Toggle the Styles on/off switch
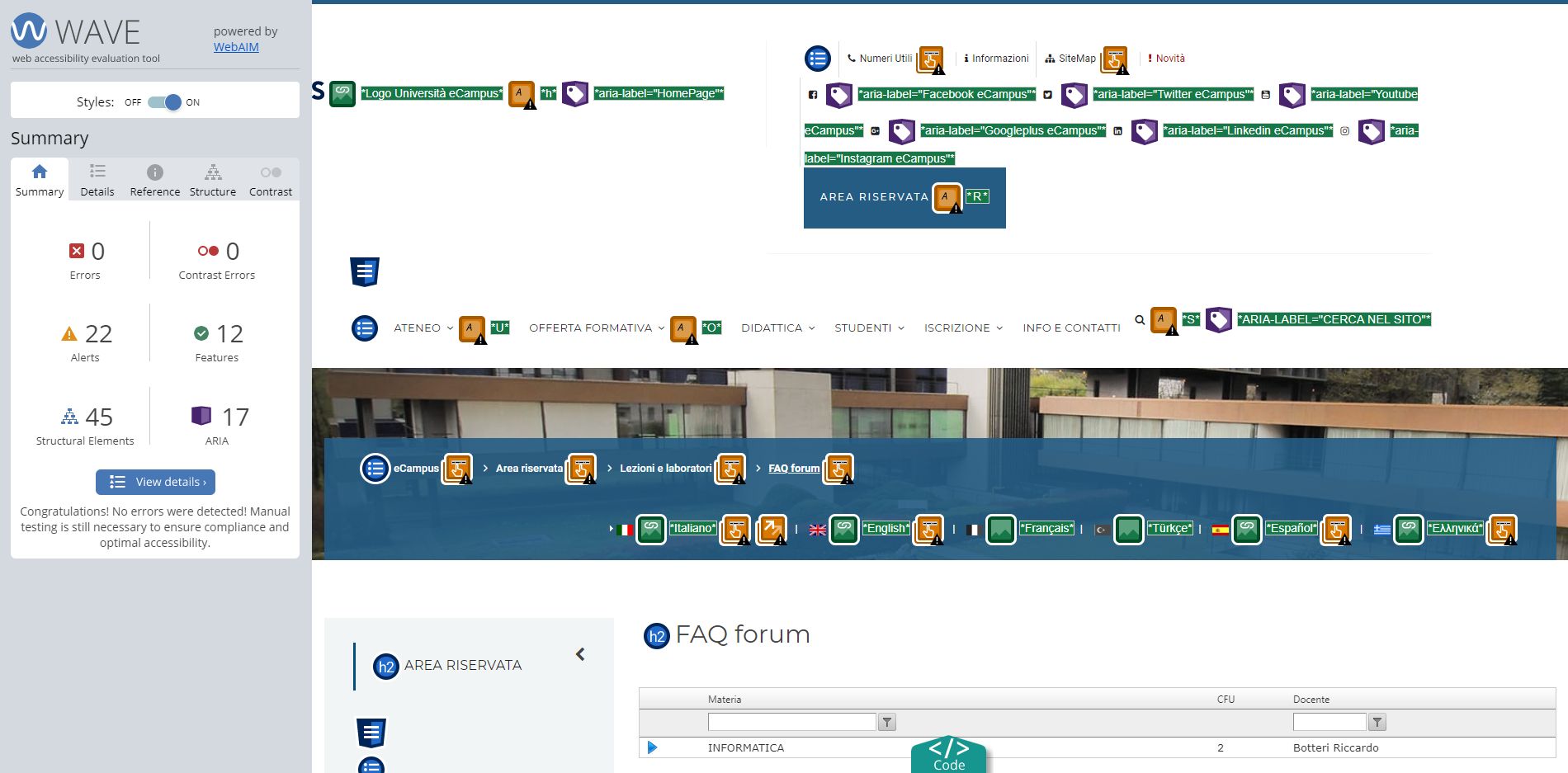This screenshot has height=773, width=1568. (164, 102)
